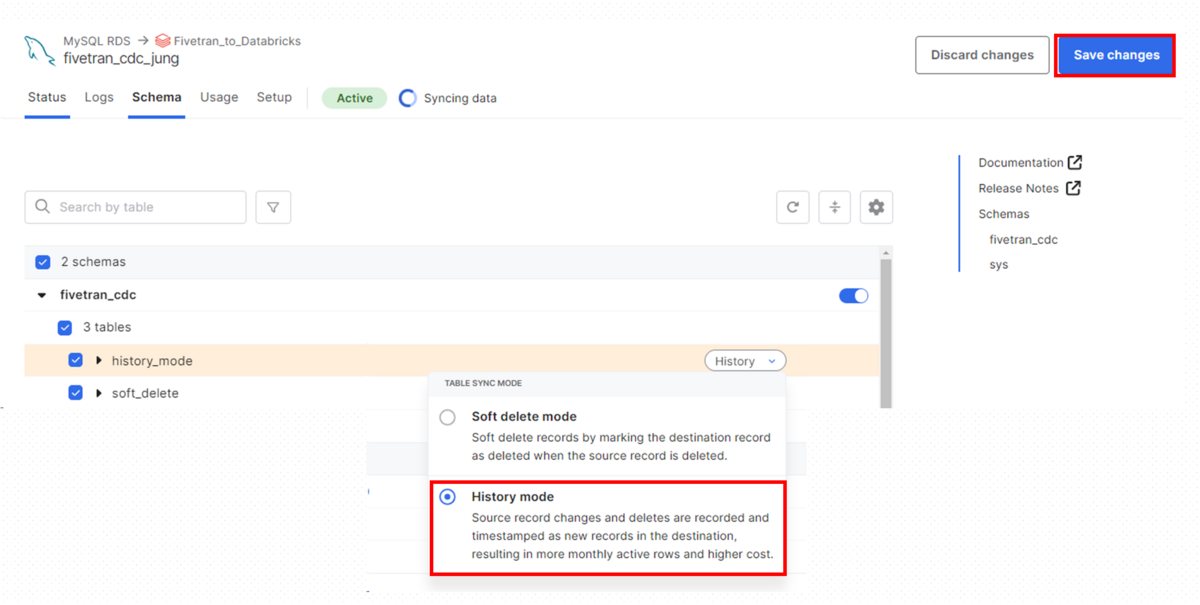This screenshot has width=1200, height=605.
Task: Open schema settings gear icon
Action: [x=876, y=207]
